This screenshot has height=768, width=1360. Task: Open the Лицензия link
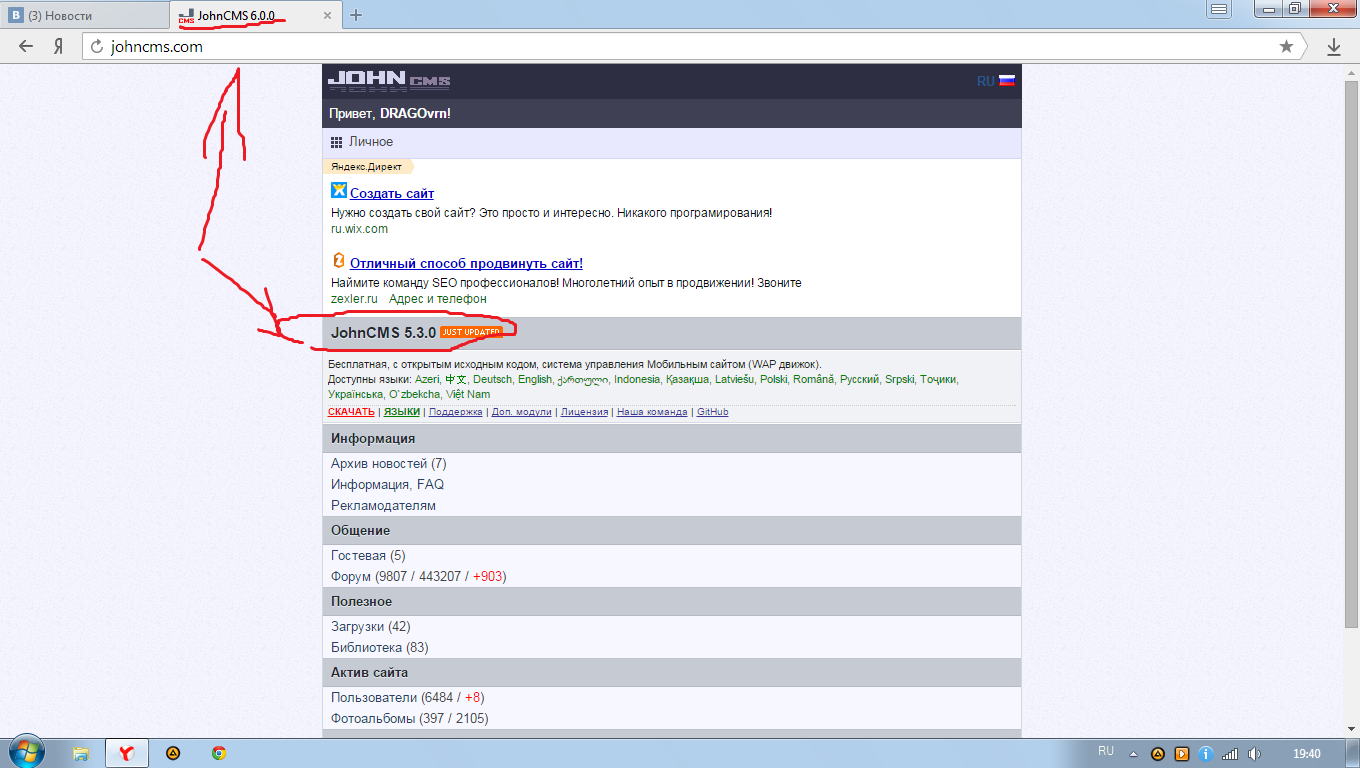pos(584,412)
